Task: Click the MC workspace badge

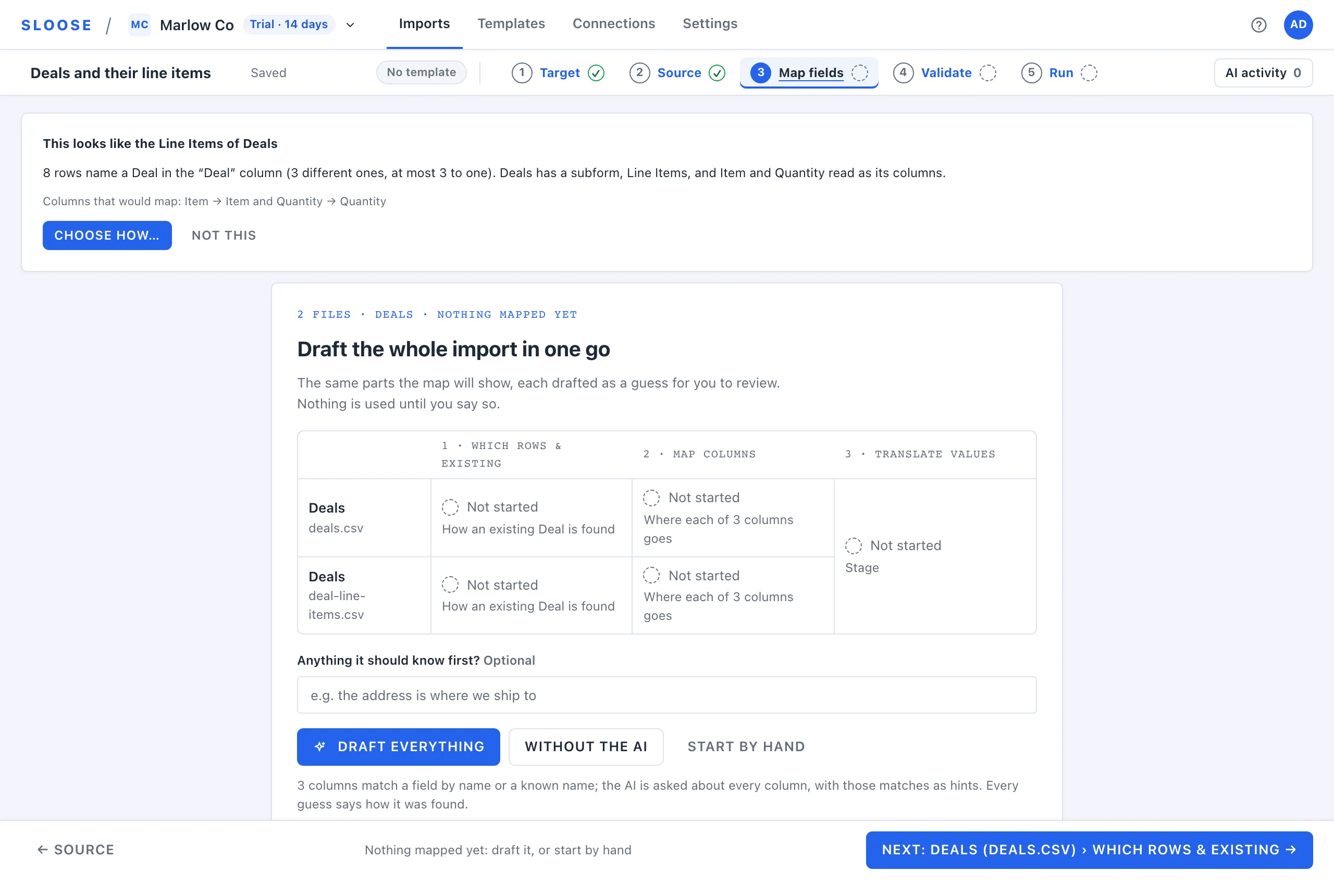Action: coord(140,24)
